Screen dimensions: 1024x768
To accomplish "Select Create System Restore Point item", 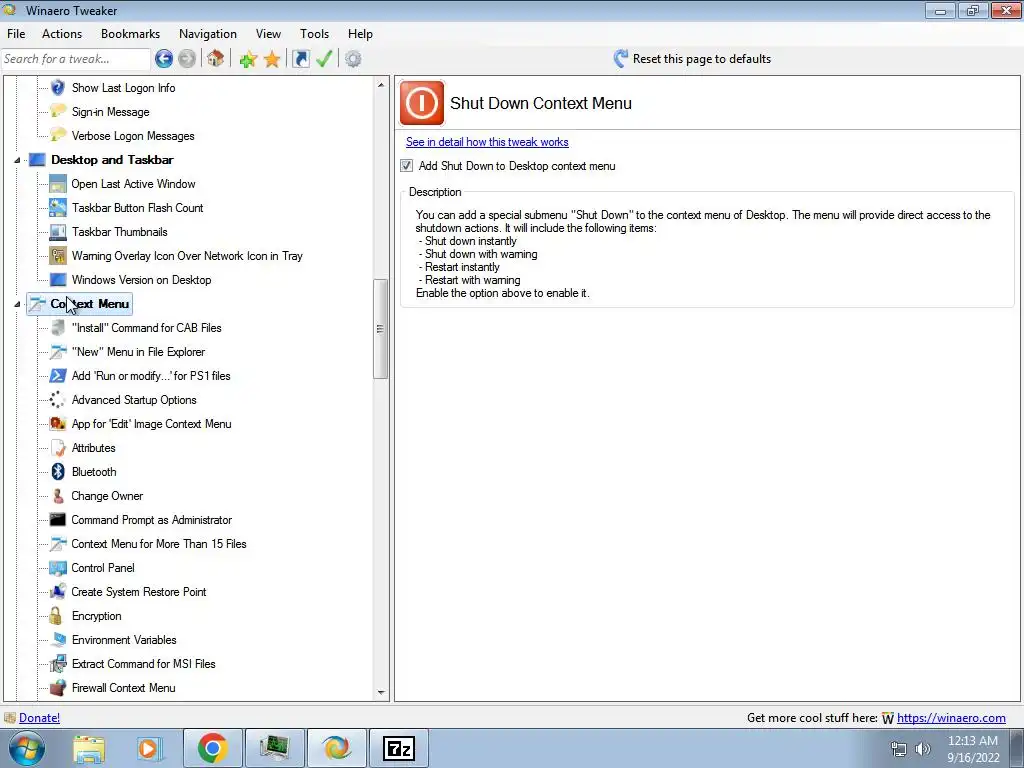I will pyautogui.click(x=138, y=592).
